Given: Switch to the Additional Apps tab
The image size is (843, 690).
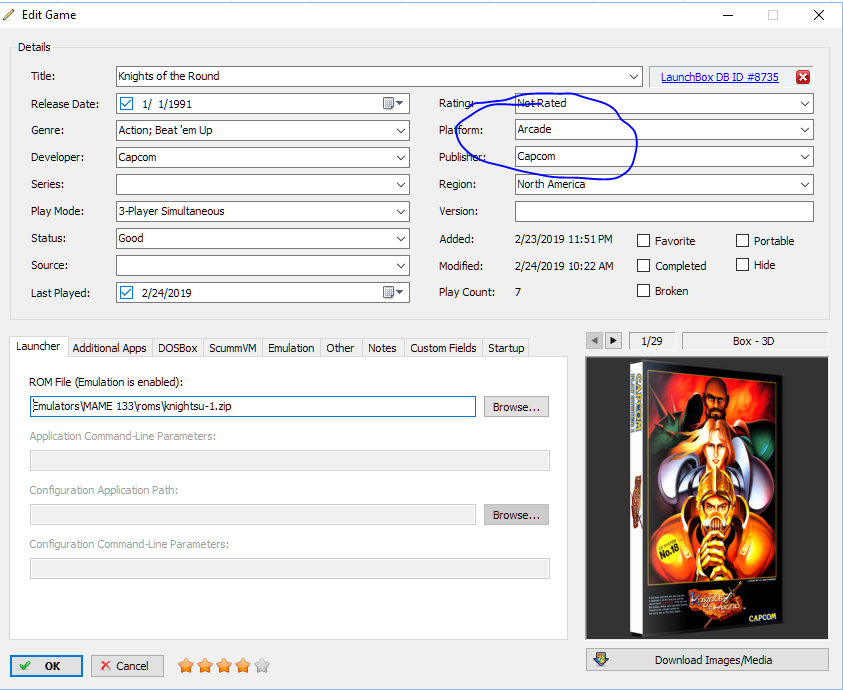Looking at the screenshot, I should point(109,348).
